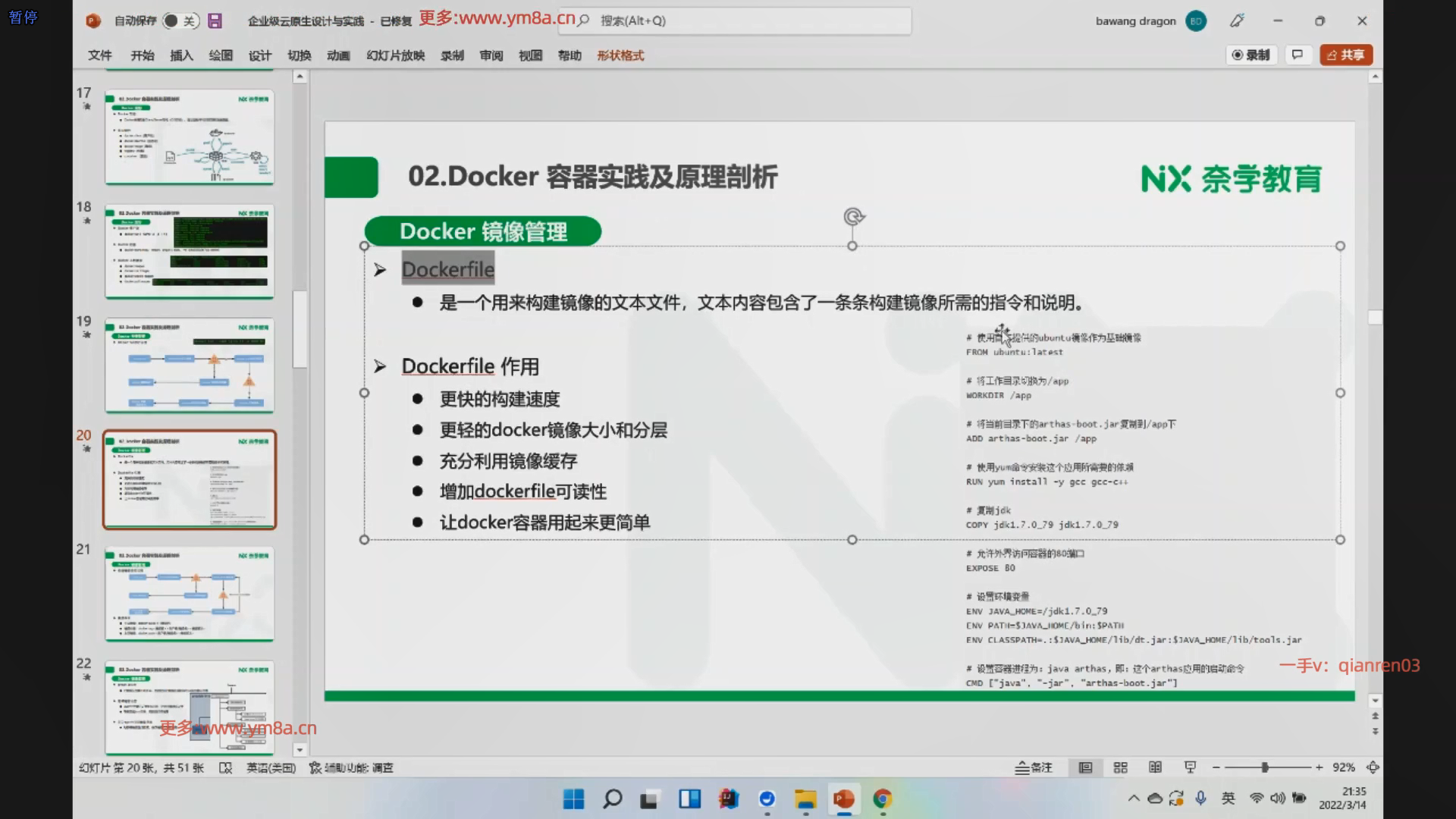The height and width of the screenshot is (819, 1456).
Task: Click accessibility 辅助功能 status text
Action: tap(352, 767)
